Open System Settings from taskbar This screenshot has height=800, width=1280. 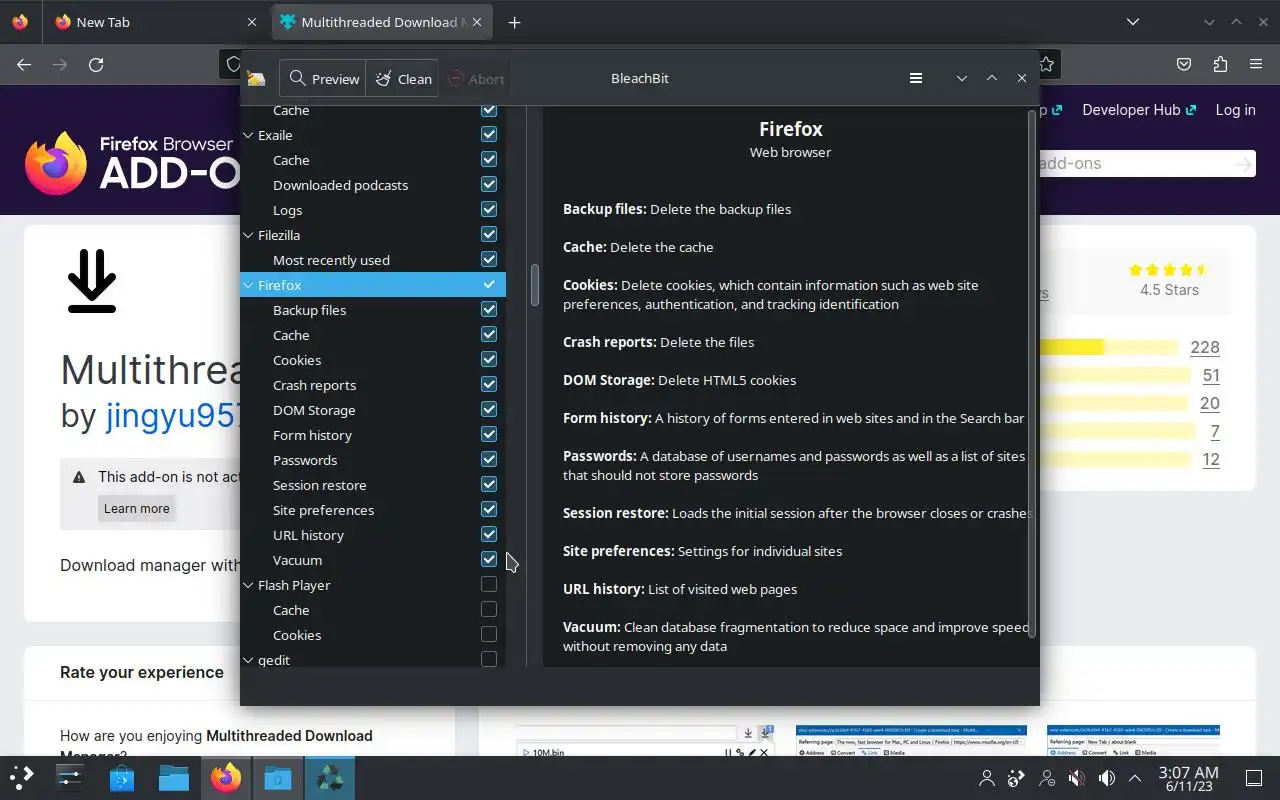tap(70, 777)
